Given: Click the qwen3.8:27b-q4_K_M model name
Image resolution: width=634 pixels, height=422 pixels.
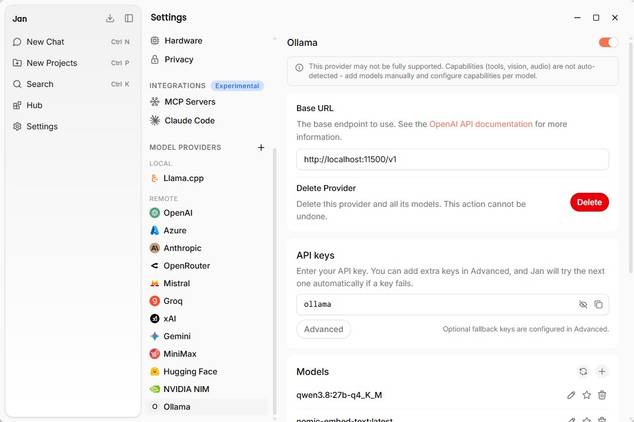Looking at the screenshot, I should point(339,395).
